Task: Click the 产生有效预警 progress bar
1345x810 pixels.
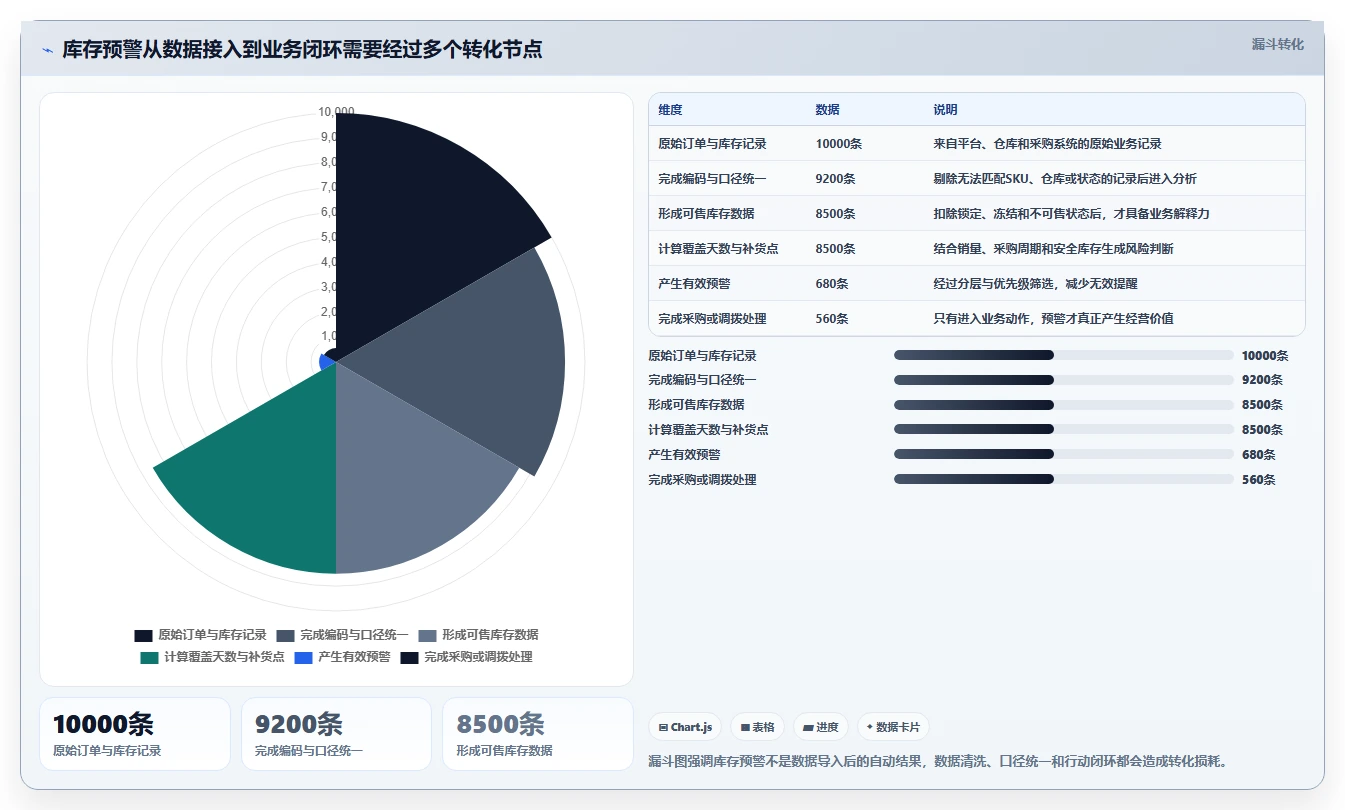Action: [1064, 455]
